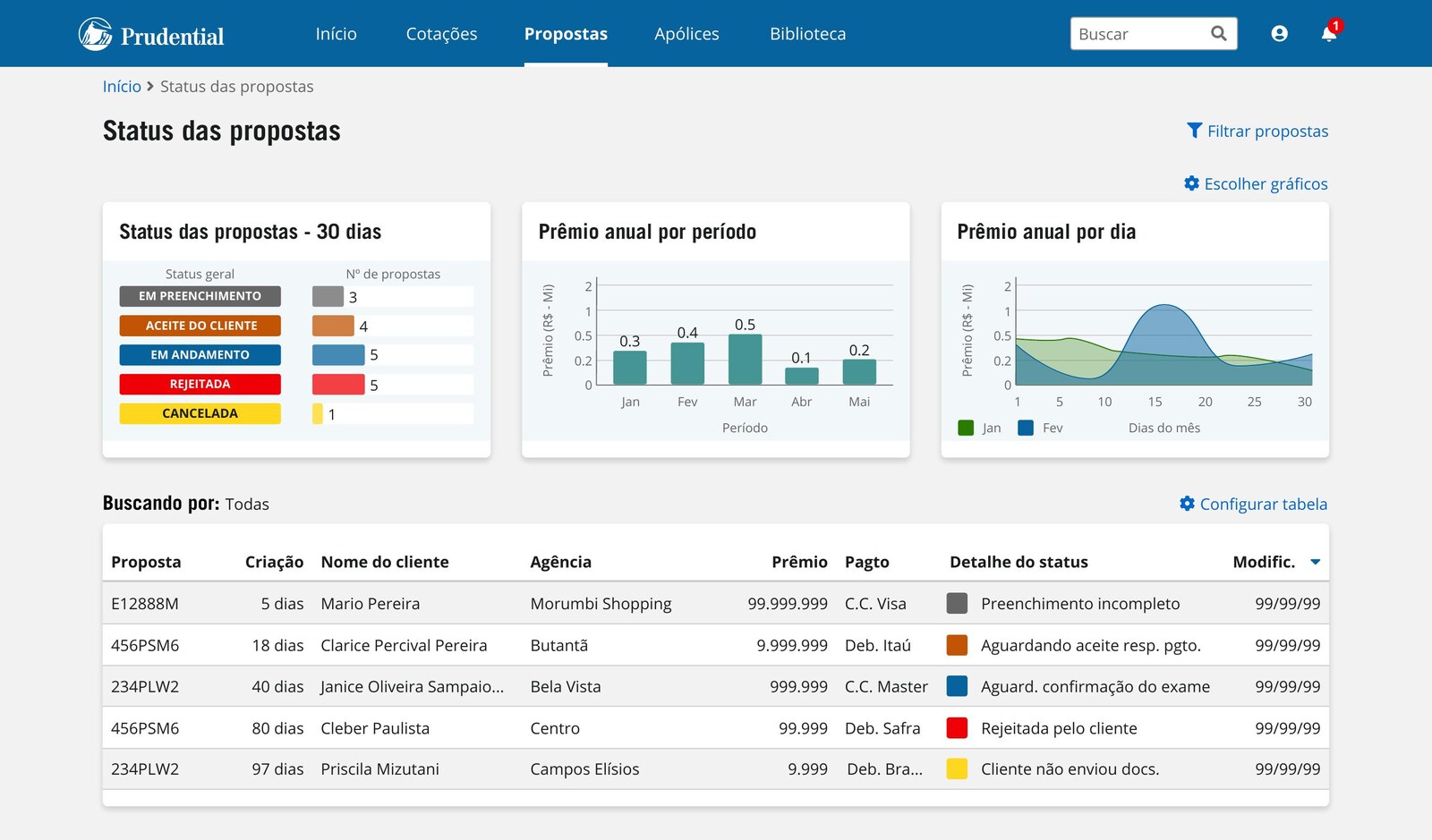Image resolution: width=1432 pixels, height=840 pixels.
Task: Click gray bar showing 3 propostas
Action: click(328, 296)
